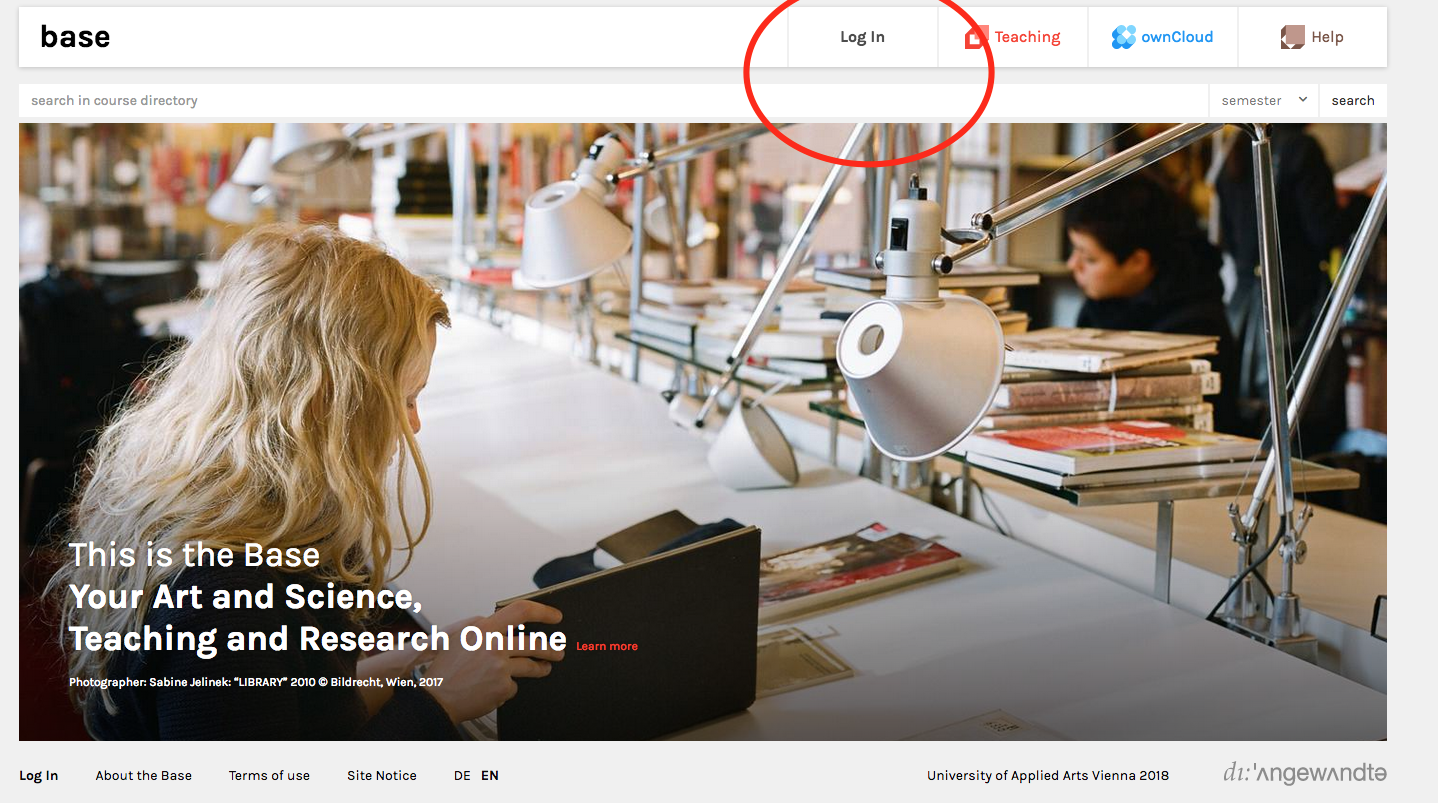
Task: Click University of Applied Arts Vienna 2018 text
Action: (1048, 775)
